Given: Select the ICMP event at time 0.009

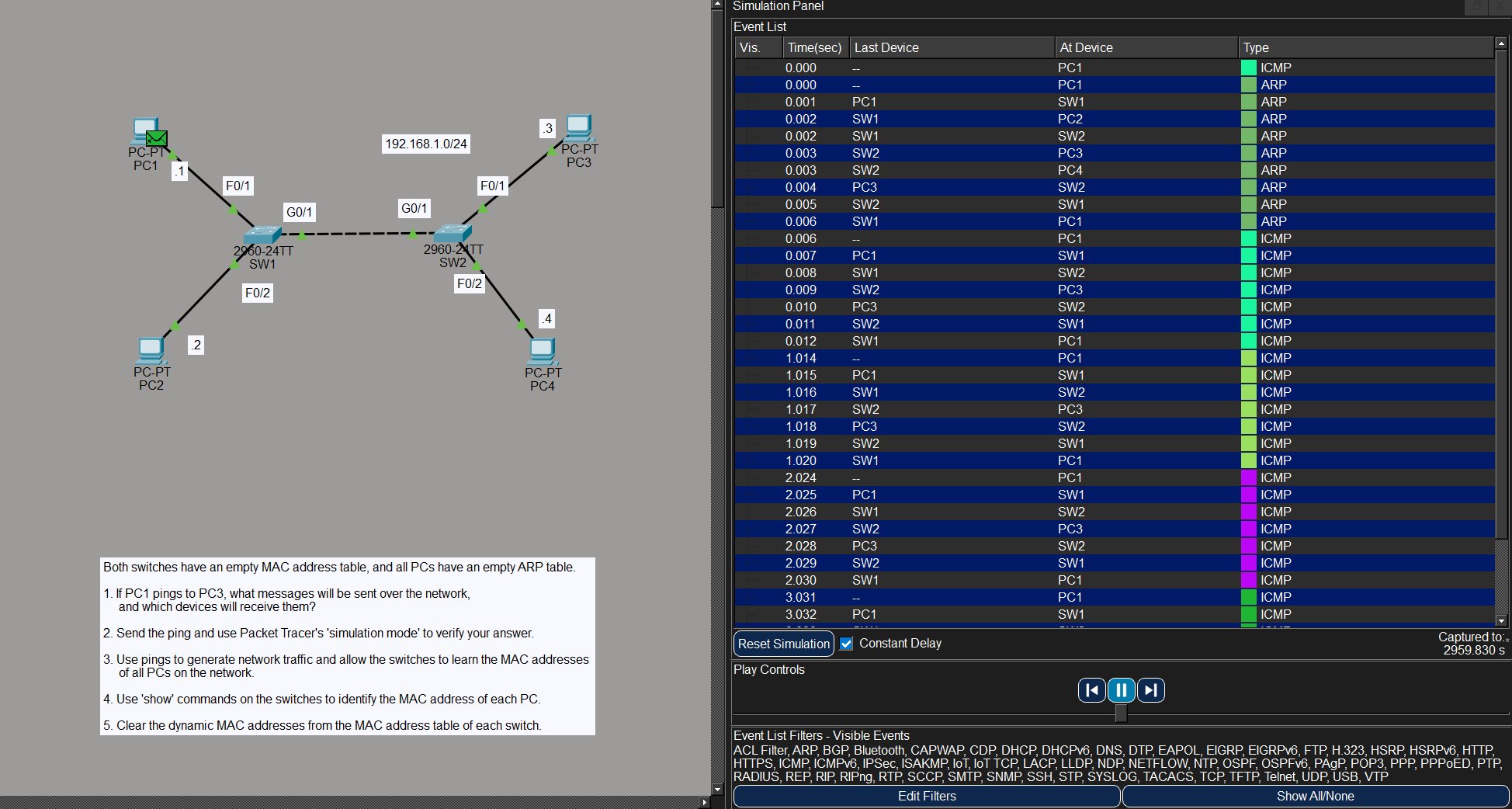Looking at the screenshot, I should [x=1115, y=290].
